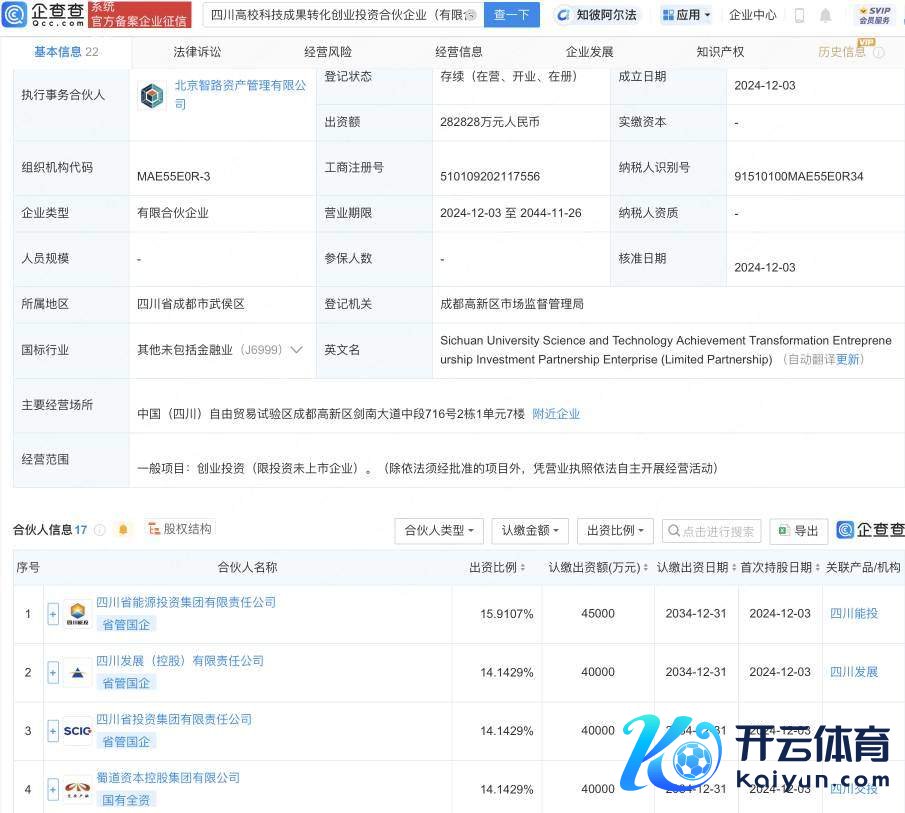Switch to the 知识产权 tab
Screen dimensions: 905x813
pos(720,52)
